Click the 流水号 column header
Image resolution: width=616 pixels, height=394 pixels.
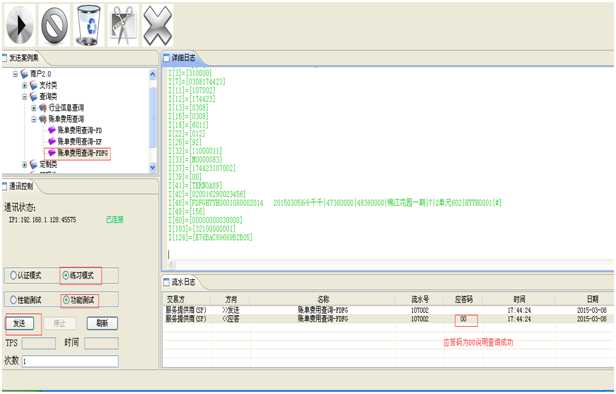pyautogui.click(x=420, y=300)
